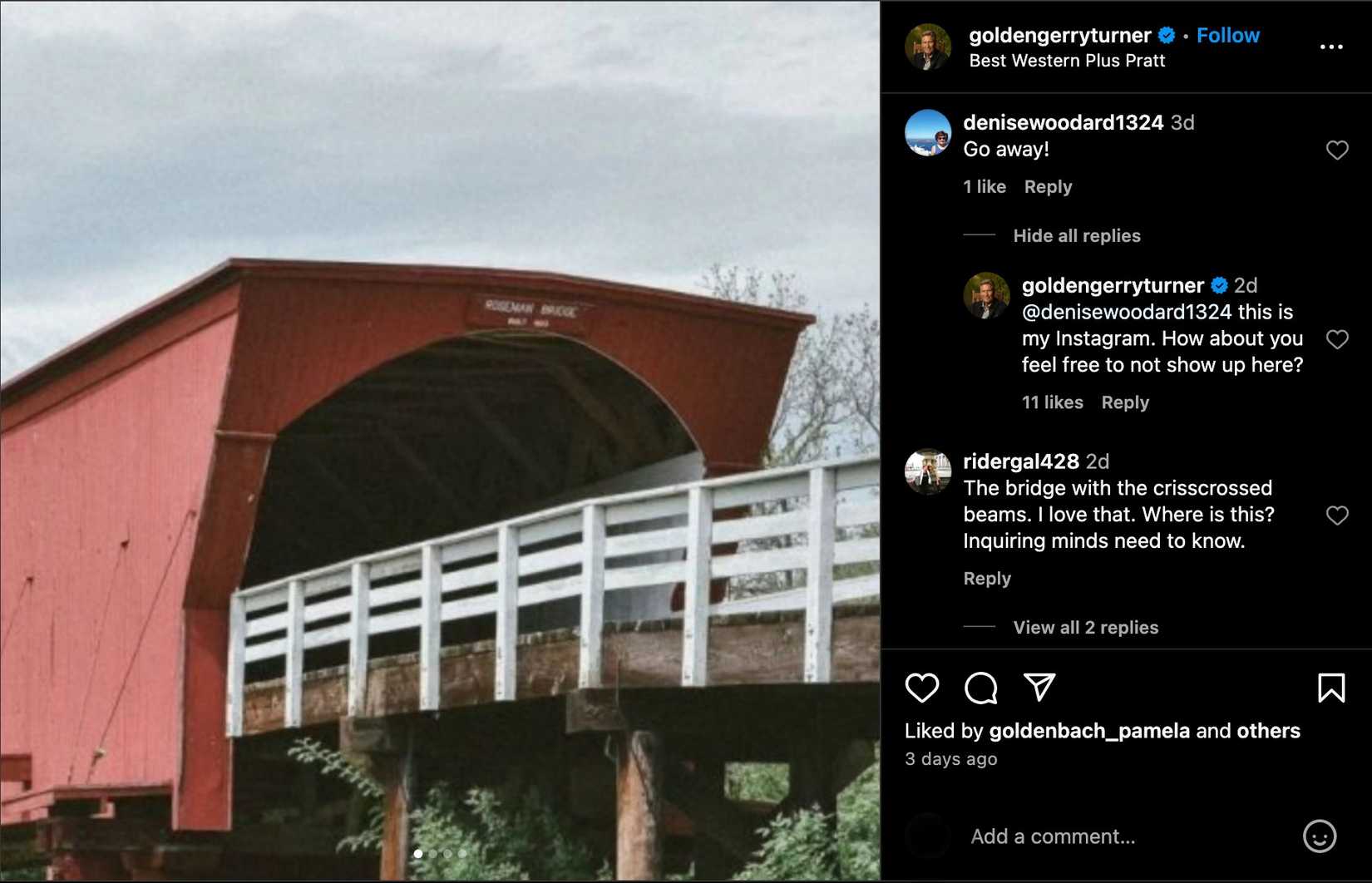Open the Best Western Plus Pratt location

(1067, 61)
